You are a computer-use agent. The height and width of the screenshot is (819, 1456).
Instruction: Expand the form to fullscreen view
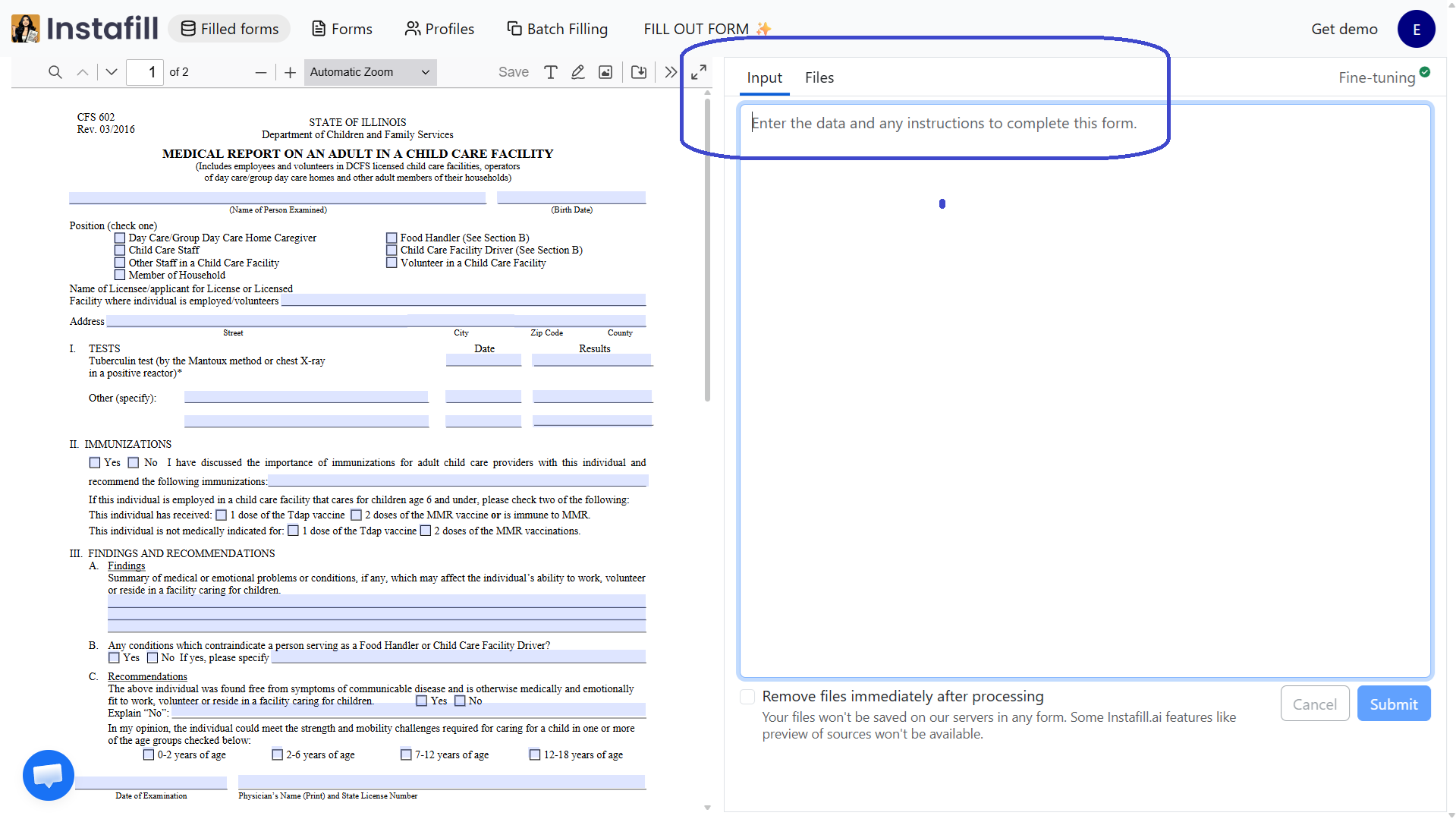[697, 72]
